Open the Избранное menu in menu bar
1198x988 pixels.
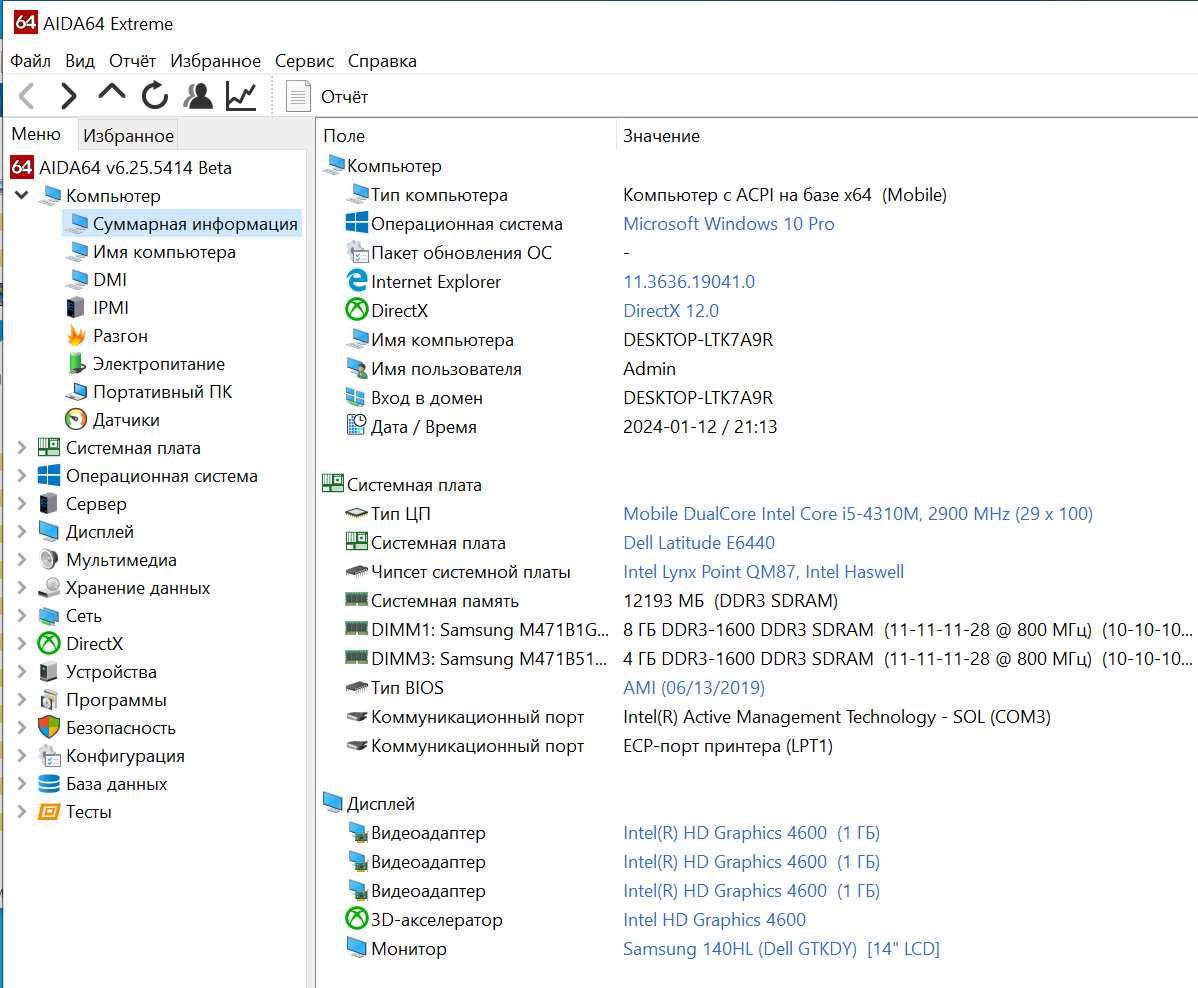coord(215,60)
